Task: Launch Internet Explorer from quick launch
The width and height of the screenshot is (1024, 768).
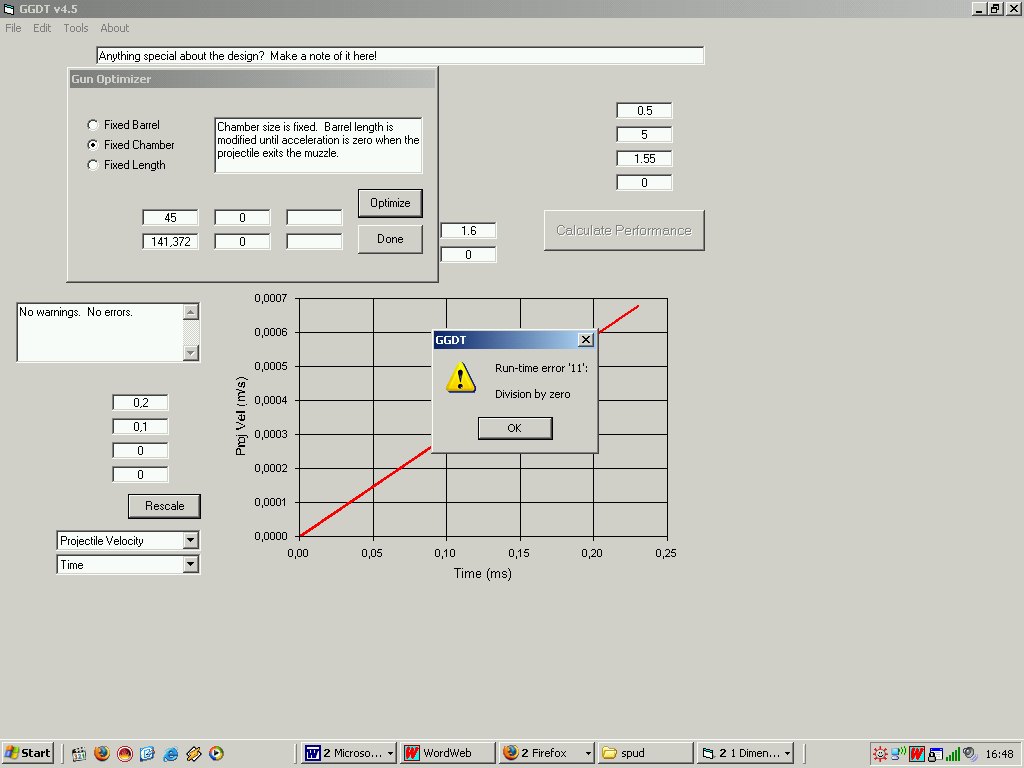Action: tap(170, 753)
